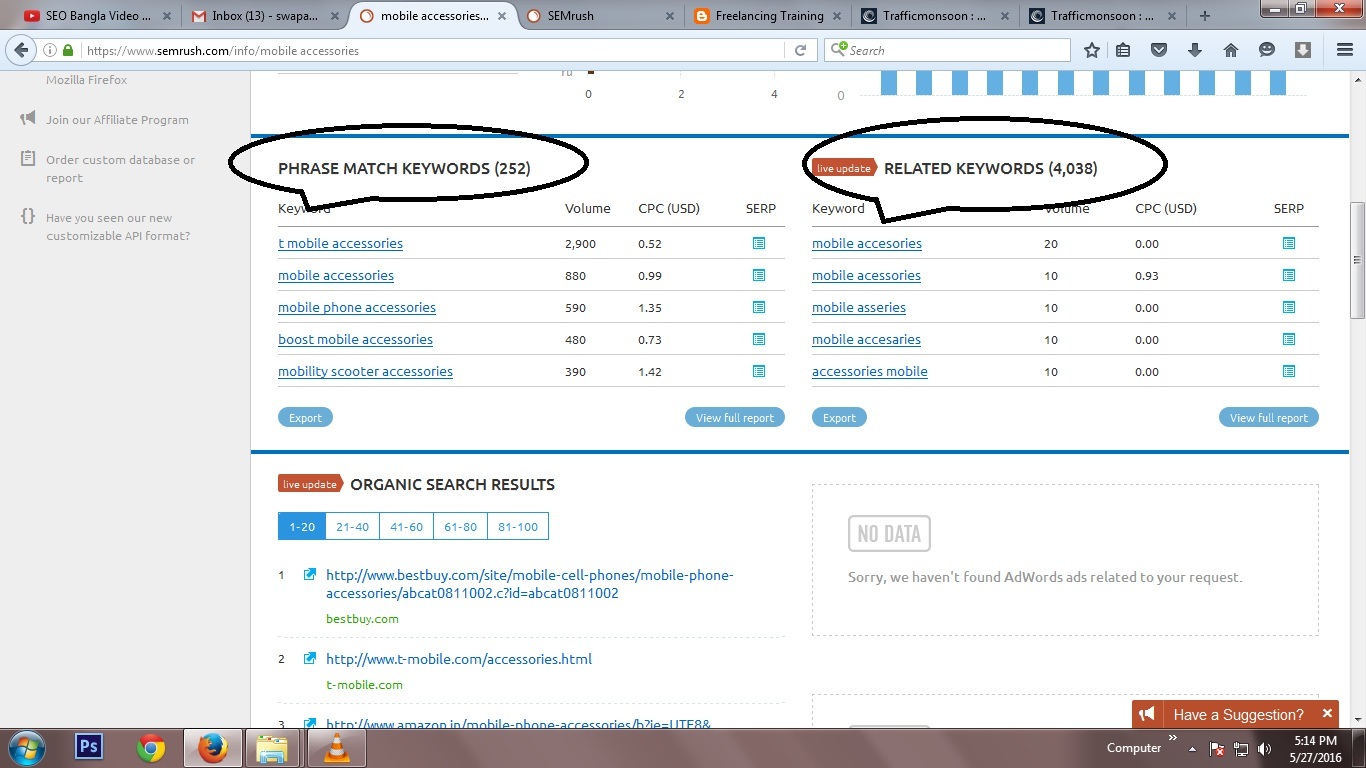Screen dimensions: 1366x768
Task: View full report for phrase match keywords
Action: tap(735, 417)
